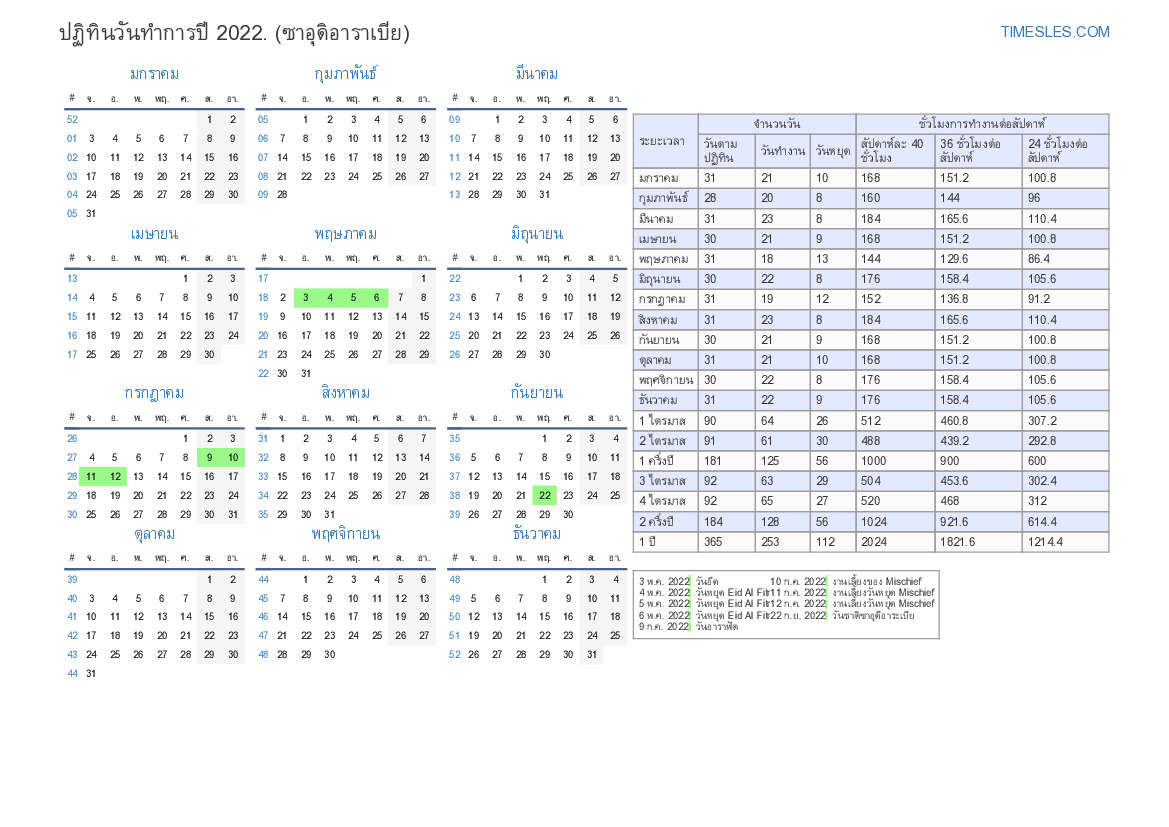Image resolution: width=1169 pixels, height=827 pixels.
Task: Open the TIMESLES.COM link
Action: 1054,32
